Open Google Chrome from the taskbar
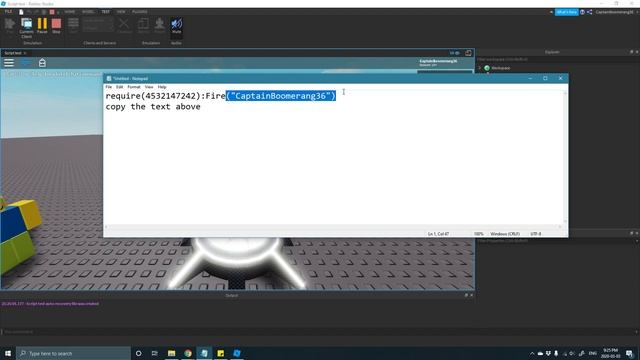 coord(188,353)
